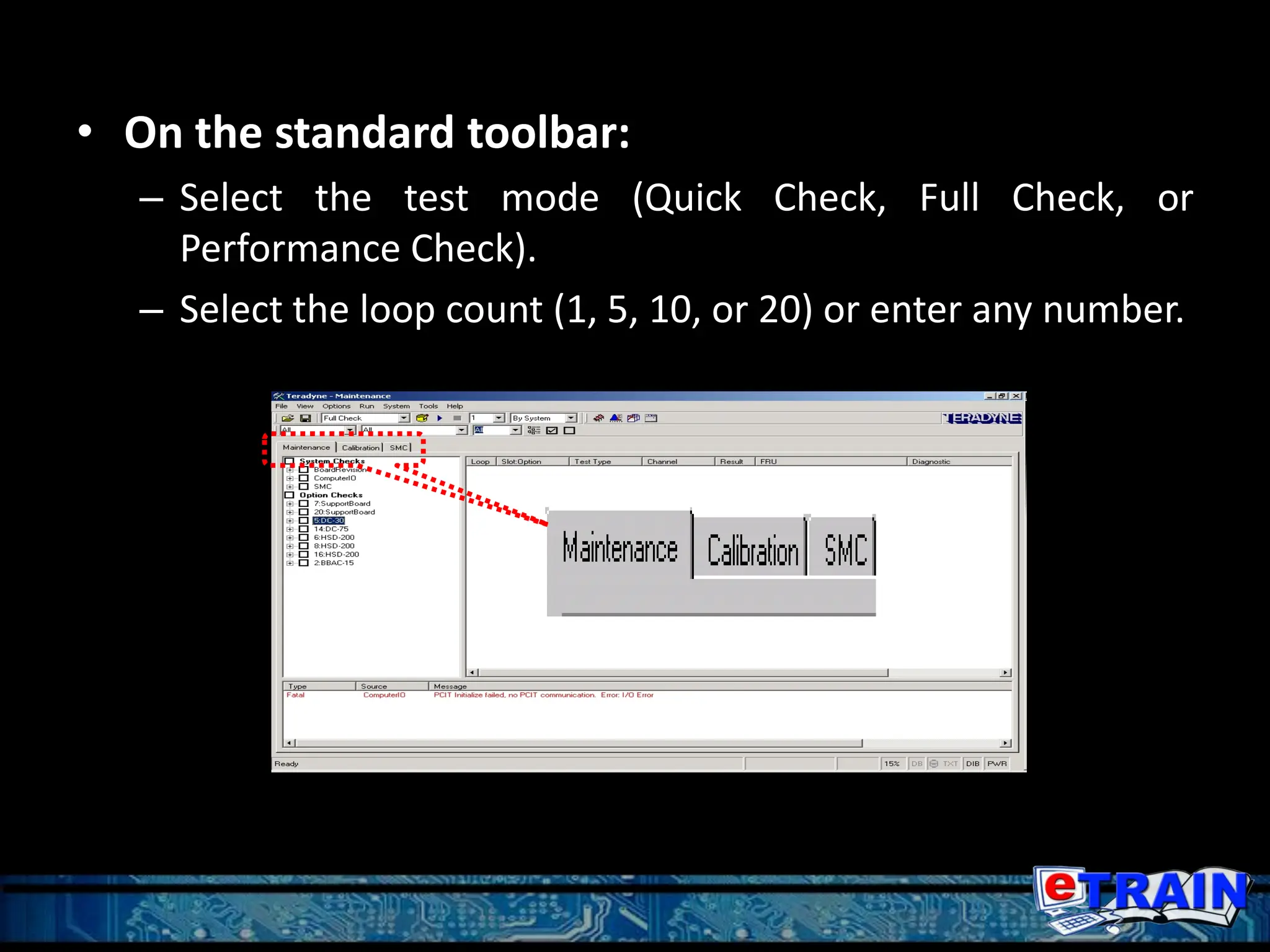Click the DIB status bar indicator
Image resolution: width=1270 pixels, height=952 pixels.
972,764
